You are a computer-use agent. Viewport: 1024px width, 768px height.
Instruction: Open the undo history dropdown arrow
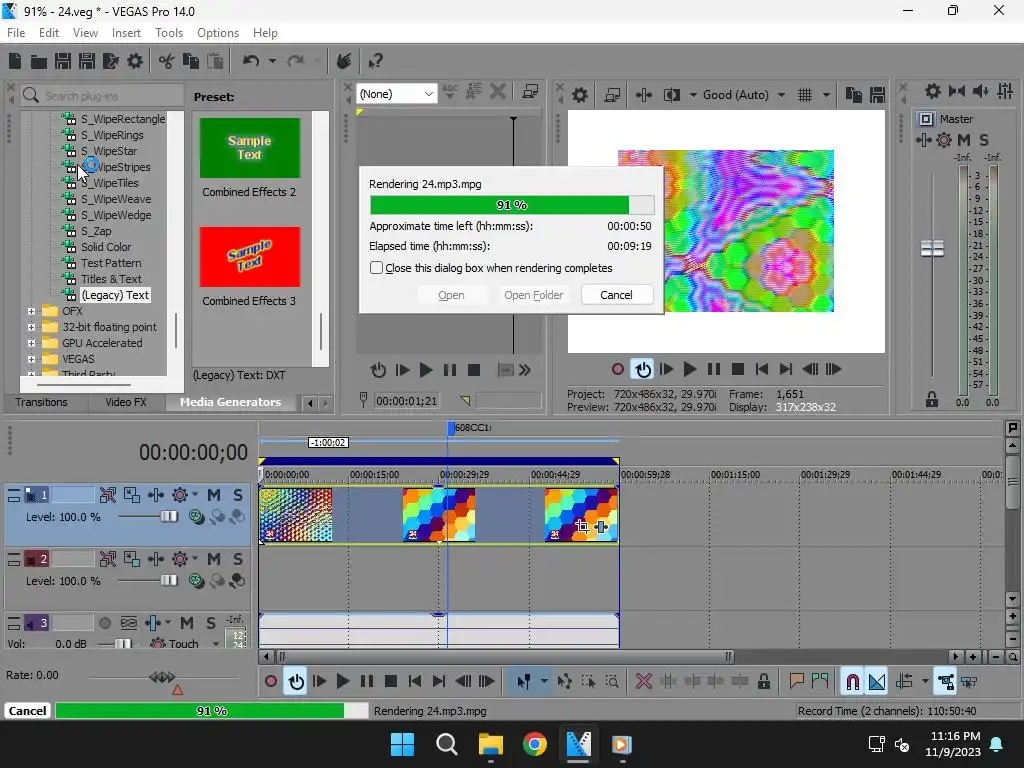pyautogui.click(x=272, y=61)
